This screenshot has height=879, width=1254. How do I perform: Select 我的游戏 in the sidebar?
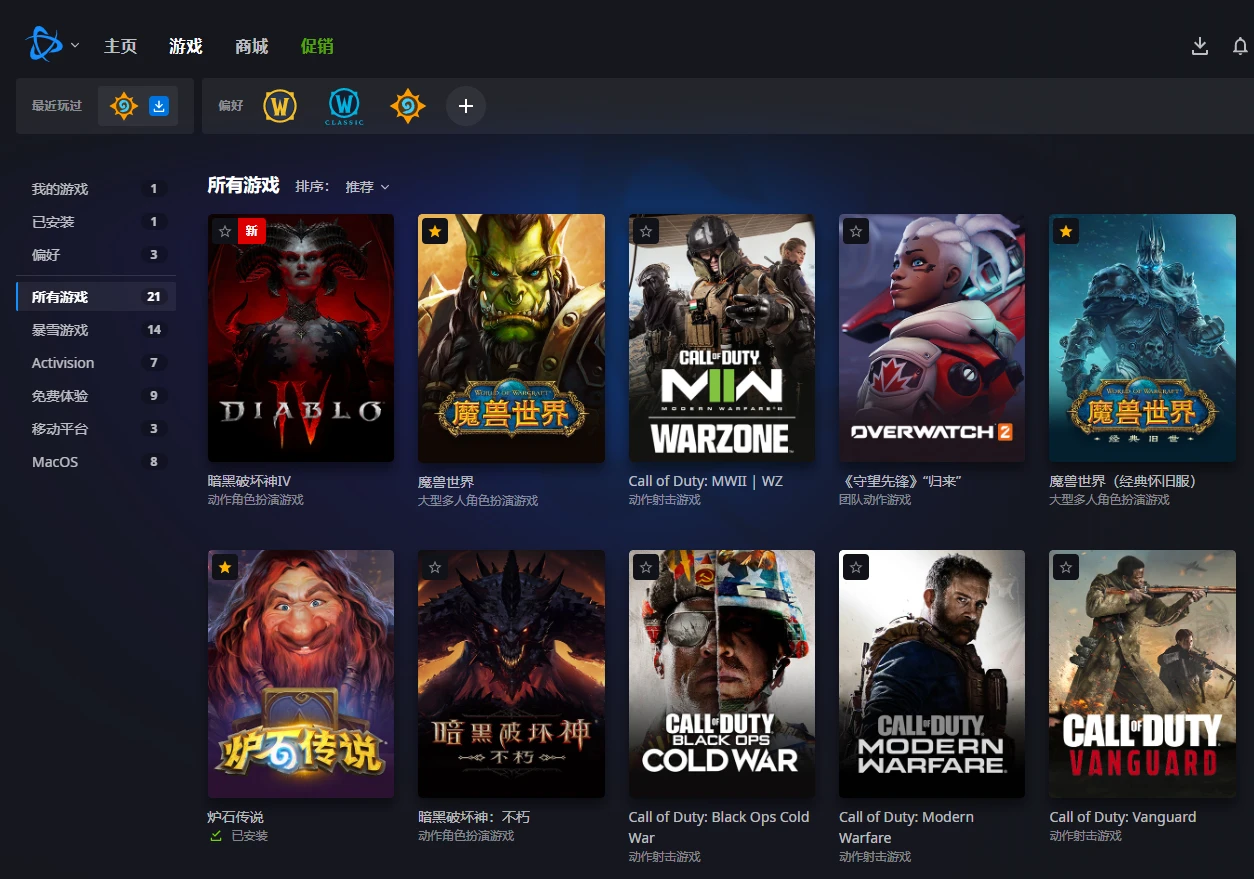[x=96, y=189]
